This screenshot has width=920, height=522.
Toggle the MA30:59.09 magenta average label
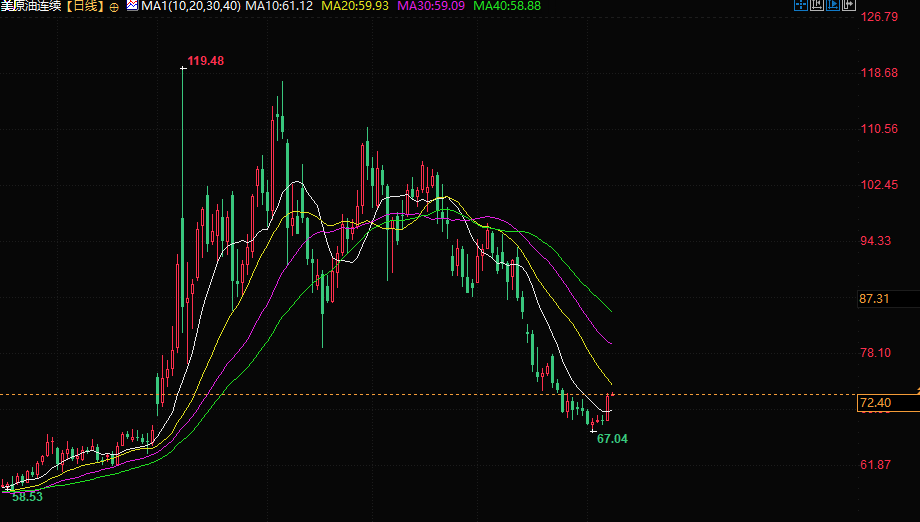431,6
